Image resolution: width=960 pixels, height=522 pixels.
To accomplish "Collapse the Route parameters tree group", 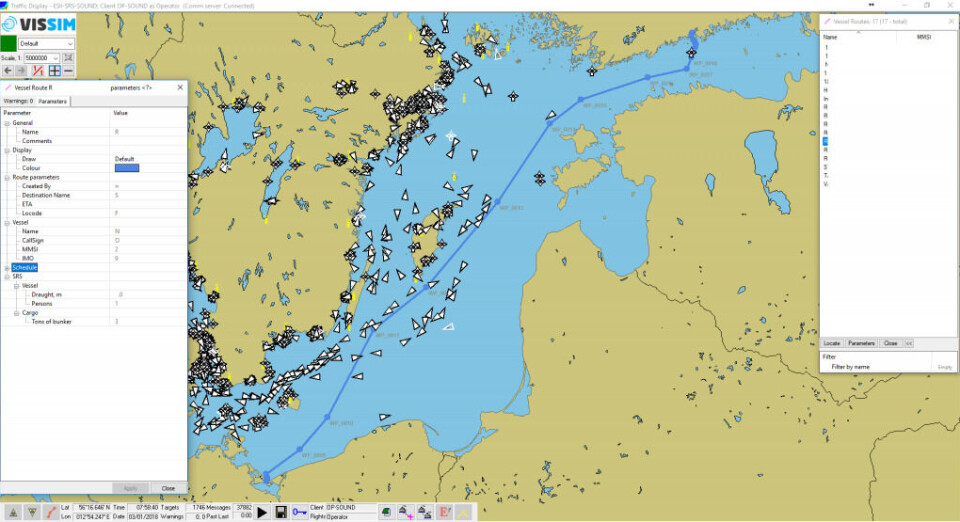I will click(x=7, y=177).
